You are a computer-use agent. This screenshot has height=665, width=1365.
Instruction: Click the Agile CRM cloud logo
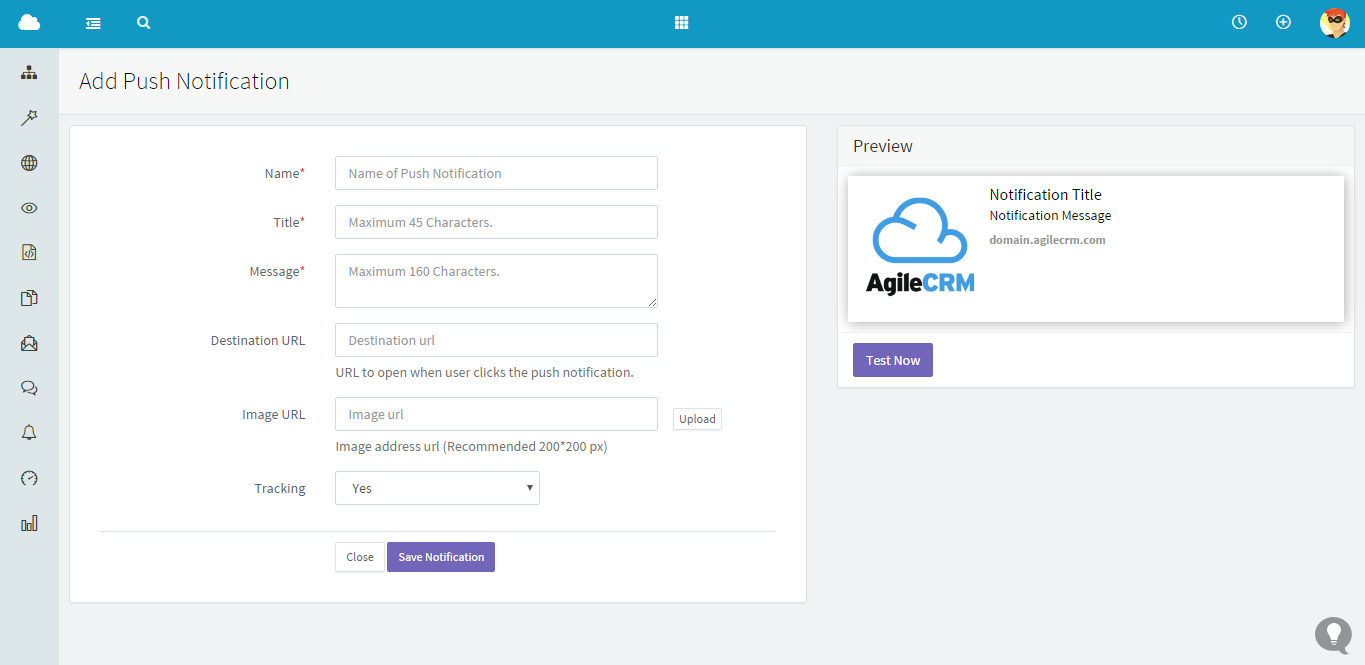pos(29,22)
